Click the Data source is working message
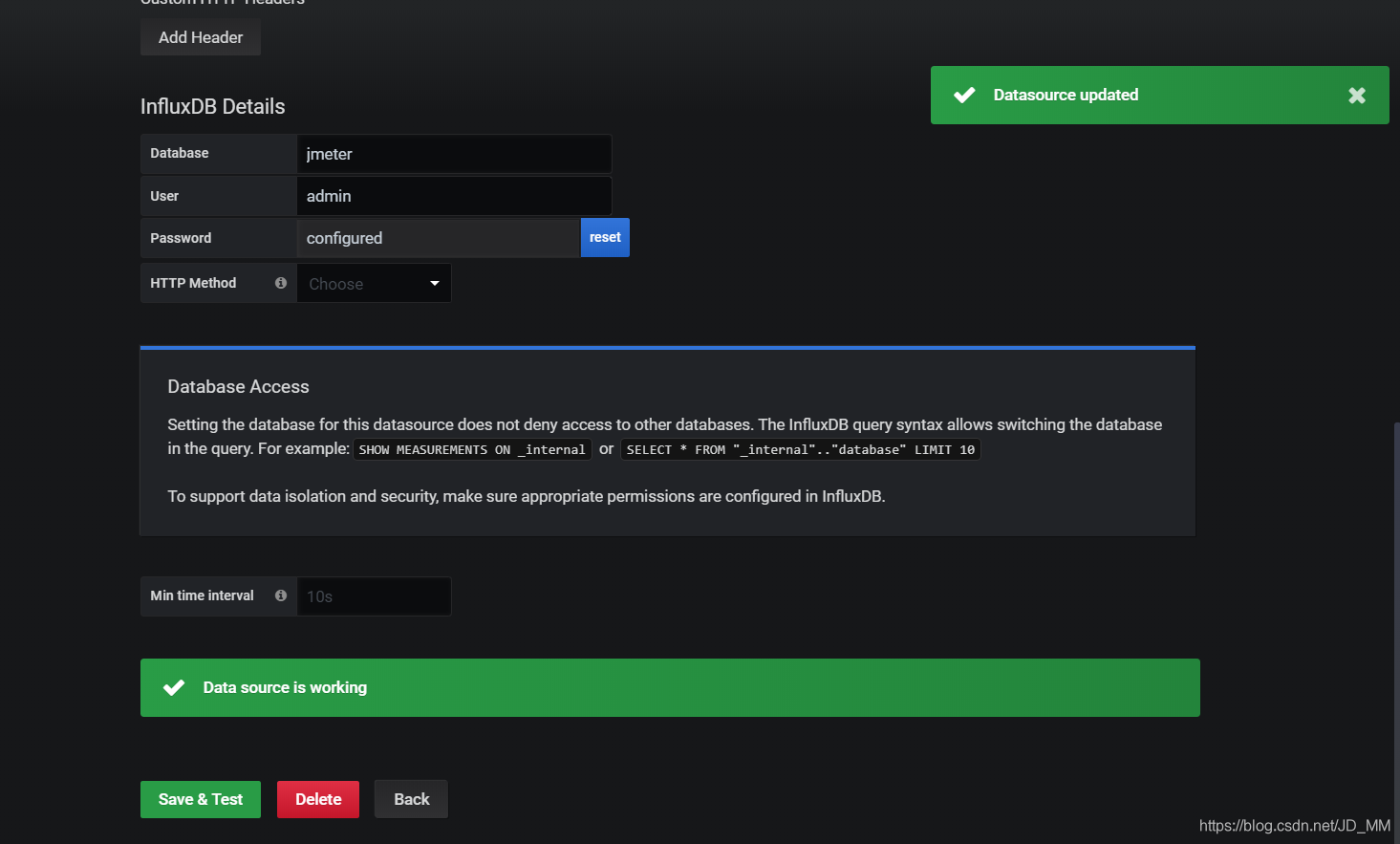This screenshot has width=1400, height=844. coord(285,687)
